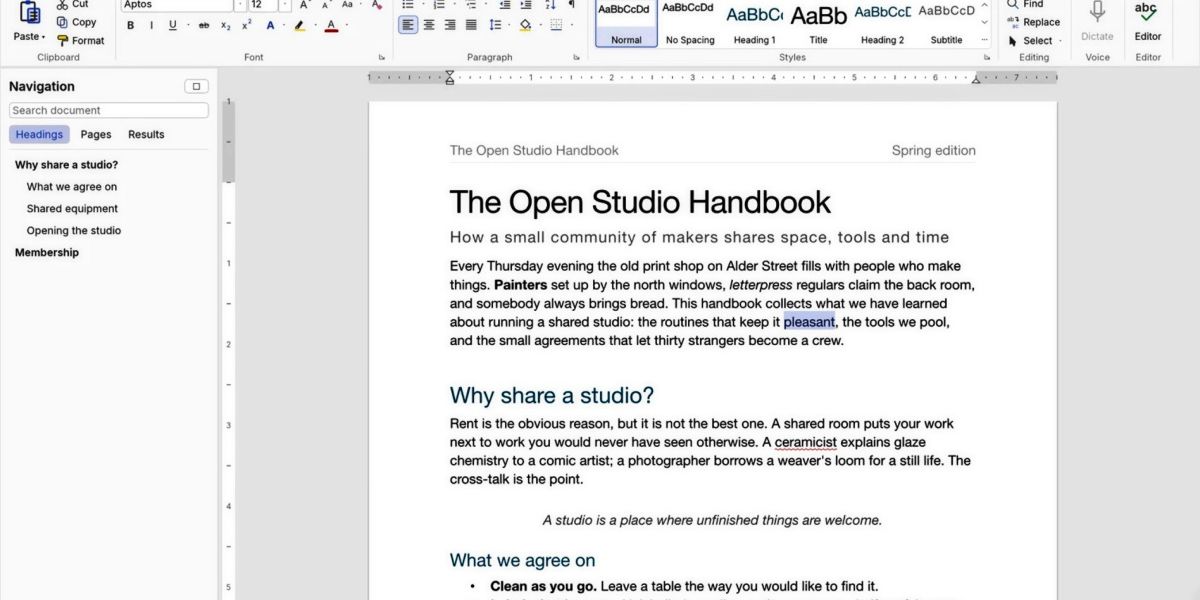Turn on Justify alignment
Image resolution: width=1200 pixels, height=600 pixels.
coord(471,25)
